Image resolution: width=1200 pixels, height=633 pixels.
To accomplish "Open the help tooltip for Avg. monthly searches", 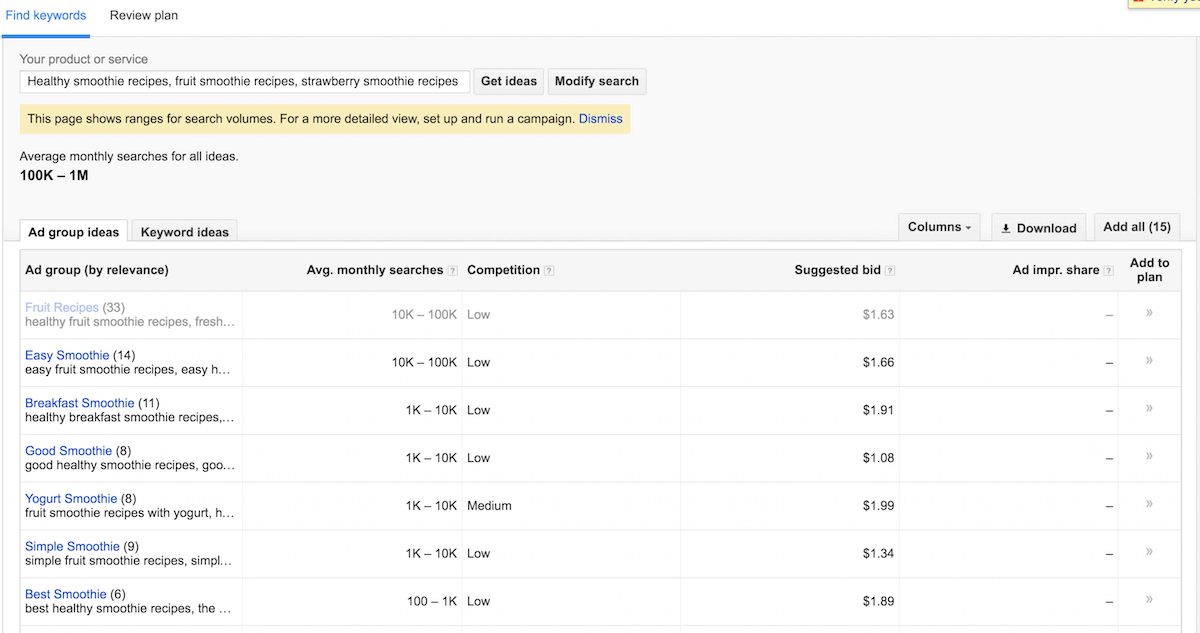I will pos(455,270).
